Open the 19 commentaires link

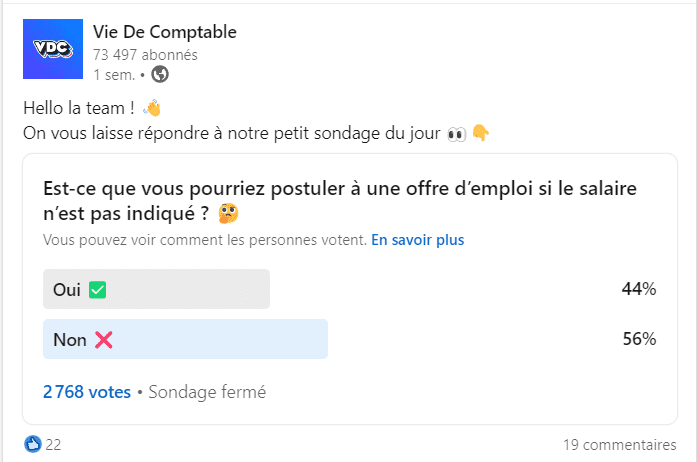click(x=620, y=445)
